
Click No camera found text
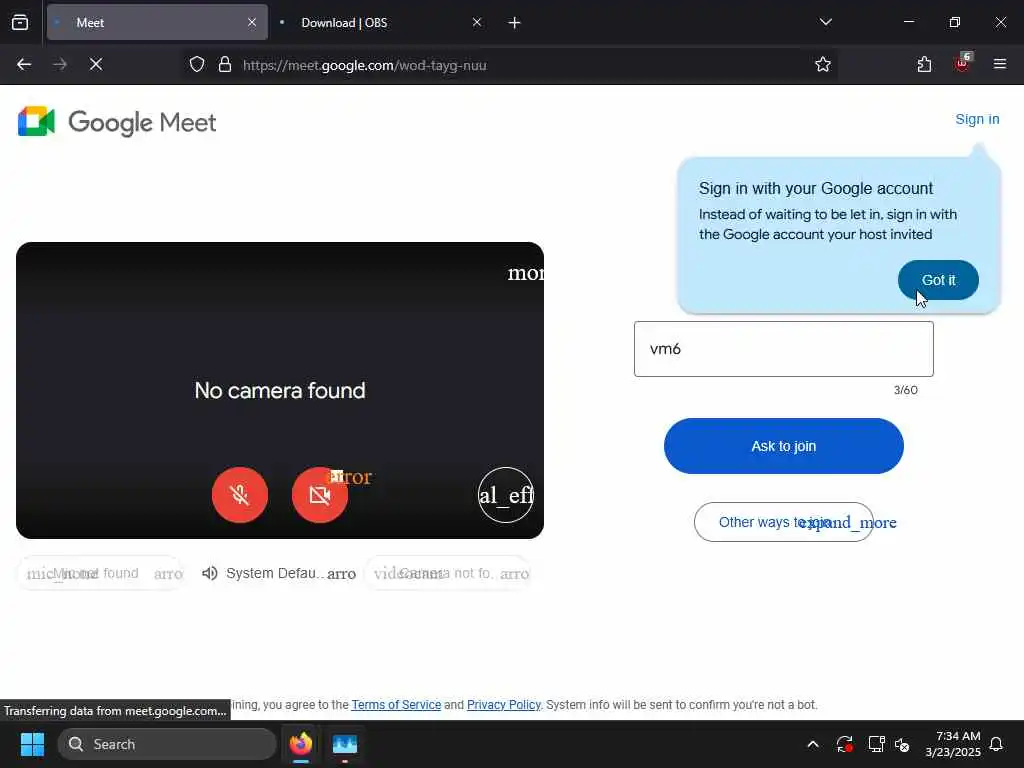(280, 391)
